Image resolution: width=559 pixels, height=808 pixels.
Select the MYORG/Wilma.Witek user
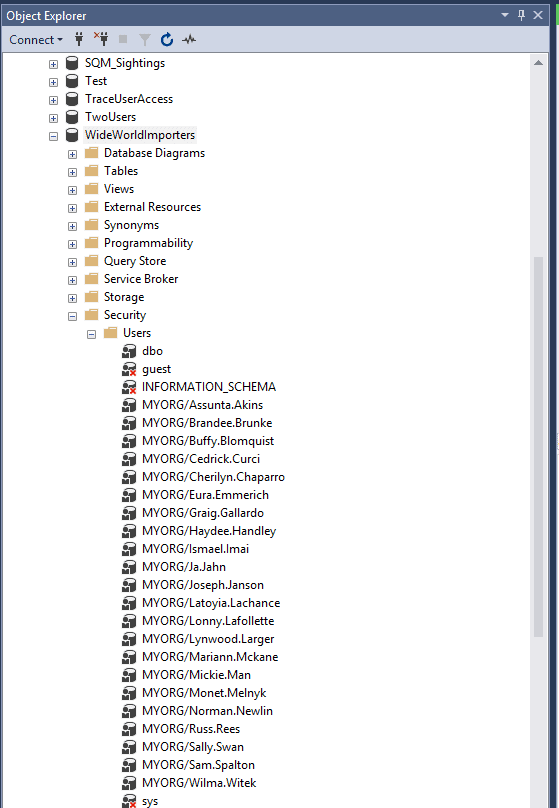(199, 783)
